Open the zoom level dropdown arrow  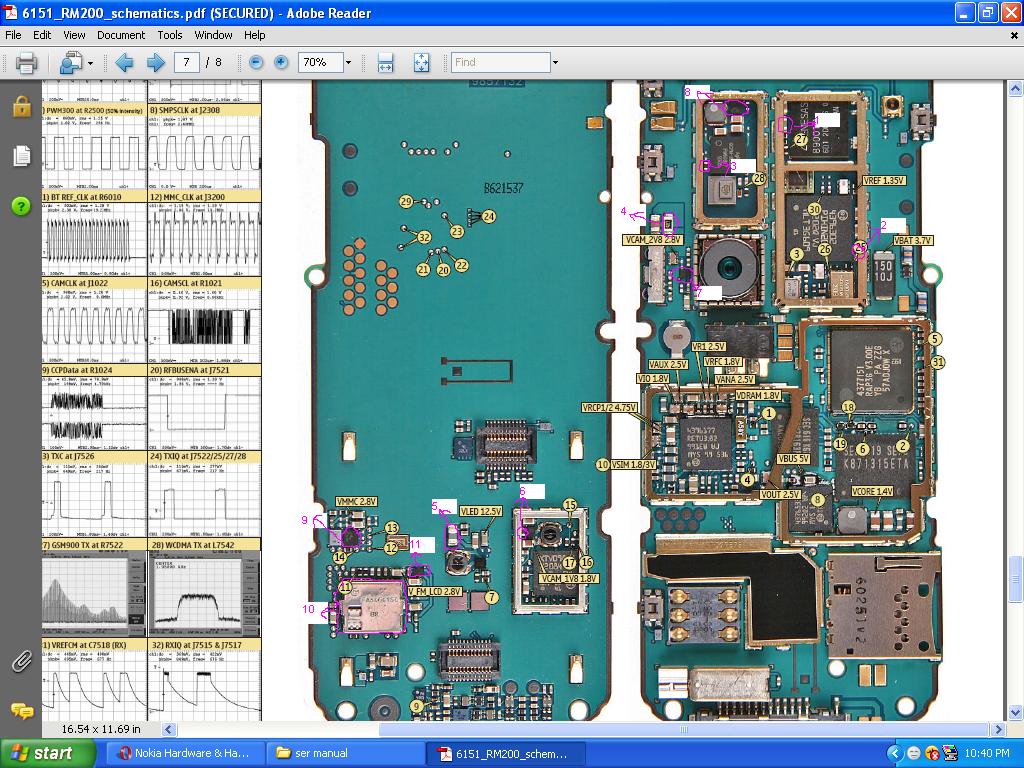[348, 63]
